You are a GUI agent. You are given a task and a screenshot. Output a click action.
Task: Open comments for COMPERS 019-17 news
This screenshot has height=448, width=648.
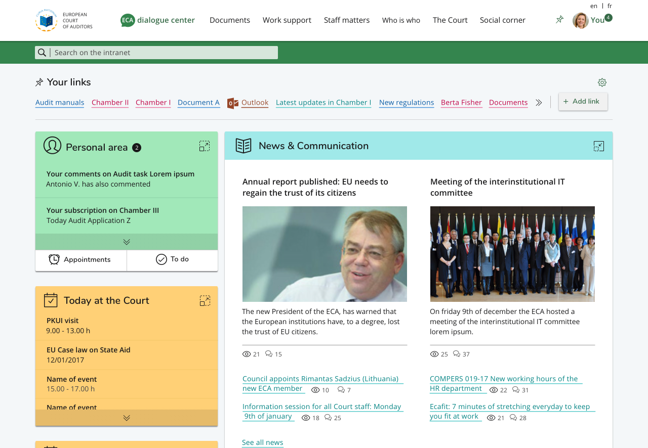click(x=516, y=390)
